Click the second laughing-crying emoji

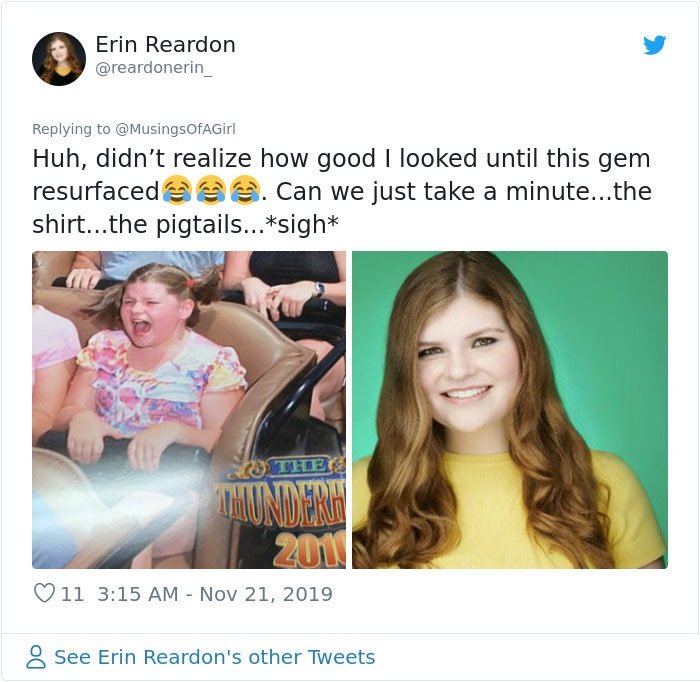211,191
